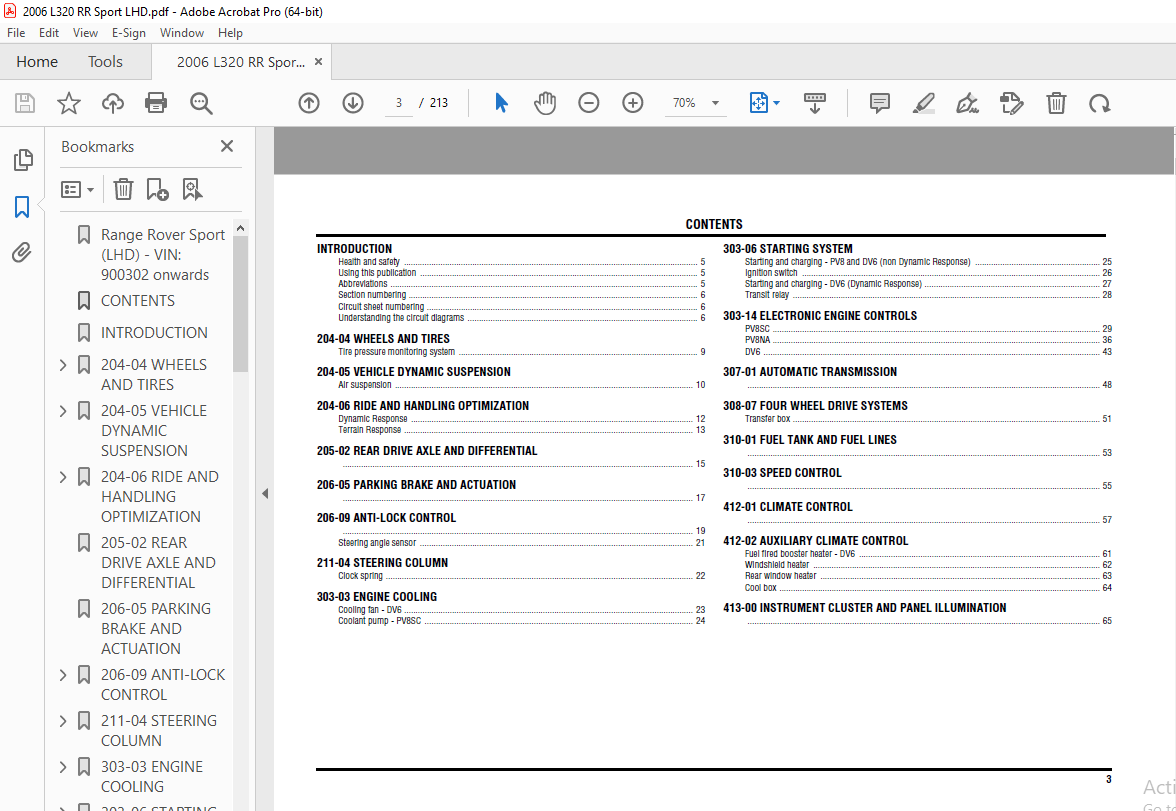Add a new bookmark
The image size is (1176, 811).
tap(158, 189)
